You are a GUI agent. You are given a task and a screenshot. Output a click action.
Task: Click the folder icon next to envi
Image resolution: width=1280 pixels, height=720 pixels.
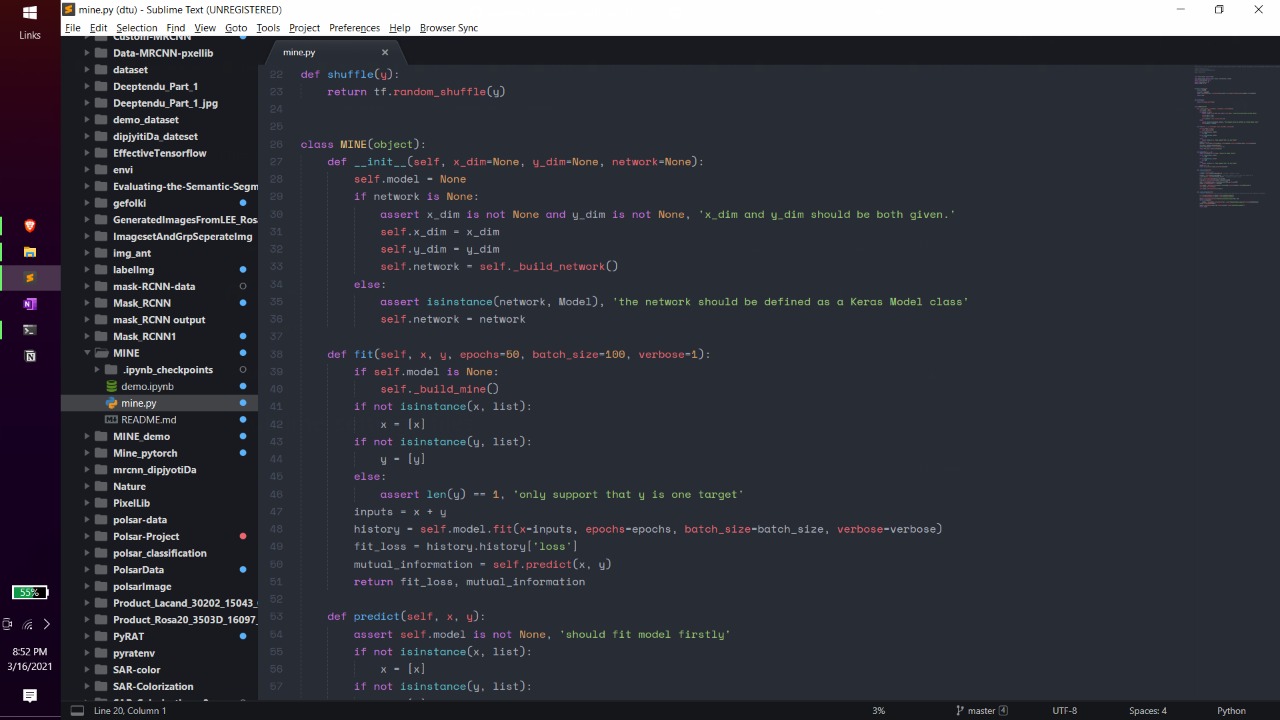pos(101,170)
